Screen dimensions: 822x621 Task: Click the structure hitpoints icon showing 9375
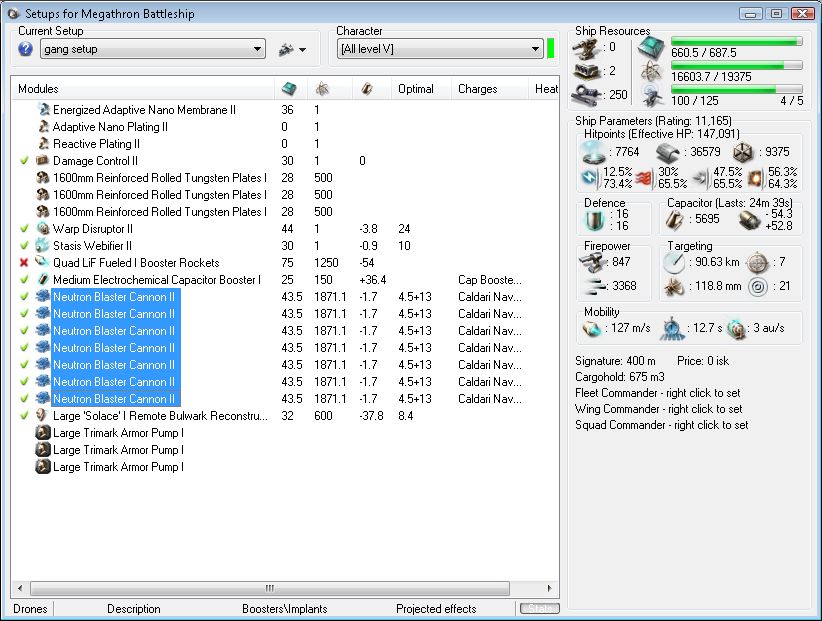[742, 152]
